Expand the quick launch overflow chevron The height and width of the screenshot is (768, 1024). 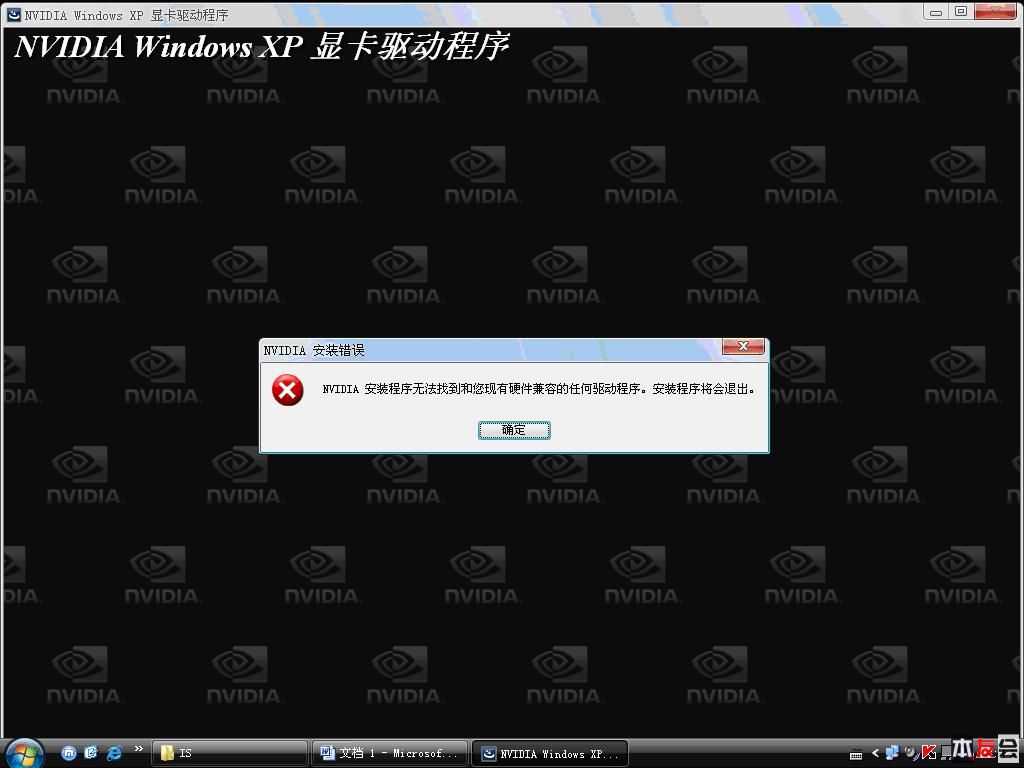pyautogui.click(x=138, y=748)
